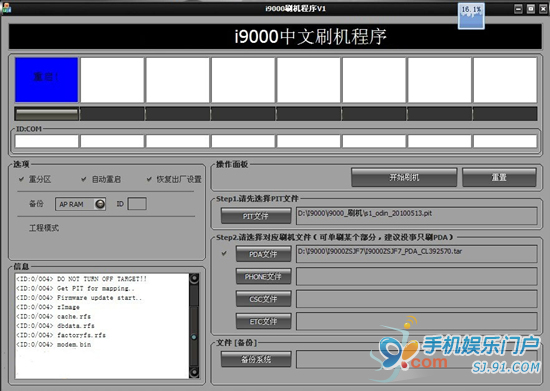550x391 pixels.
Task: Click the 'zImage' log line
Action: pyautogui.click(x=48, y=307)
